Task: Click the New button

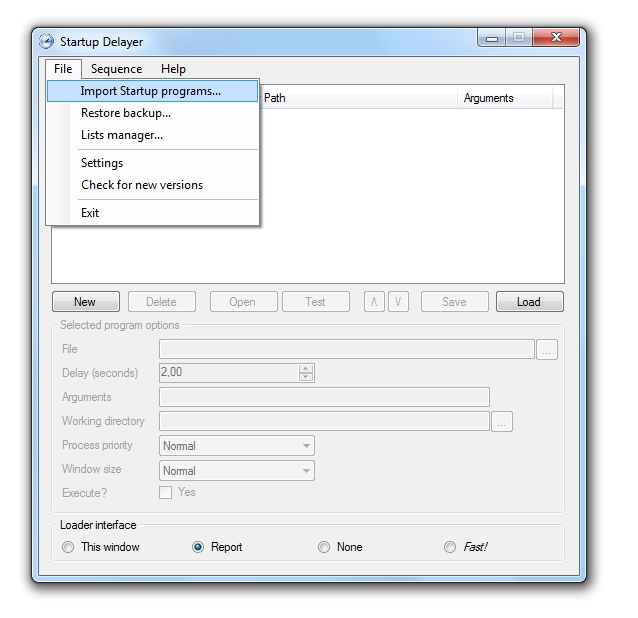Action: 86,301
